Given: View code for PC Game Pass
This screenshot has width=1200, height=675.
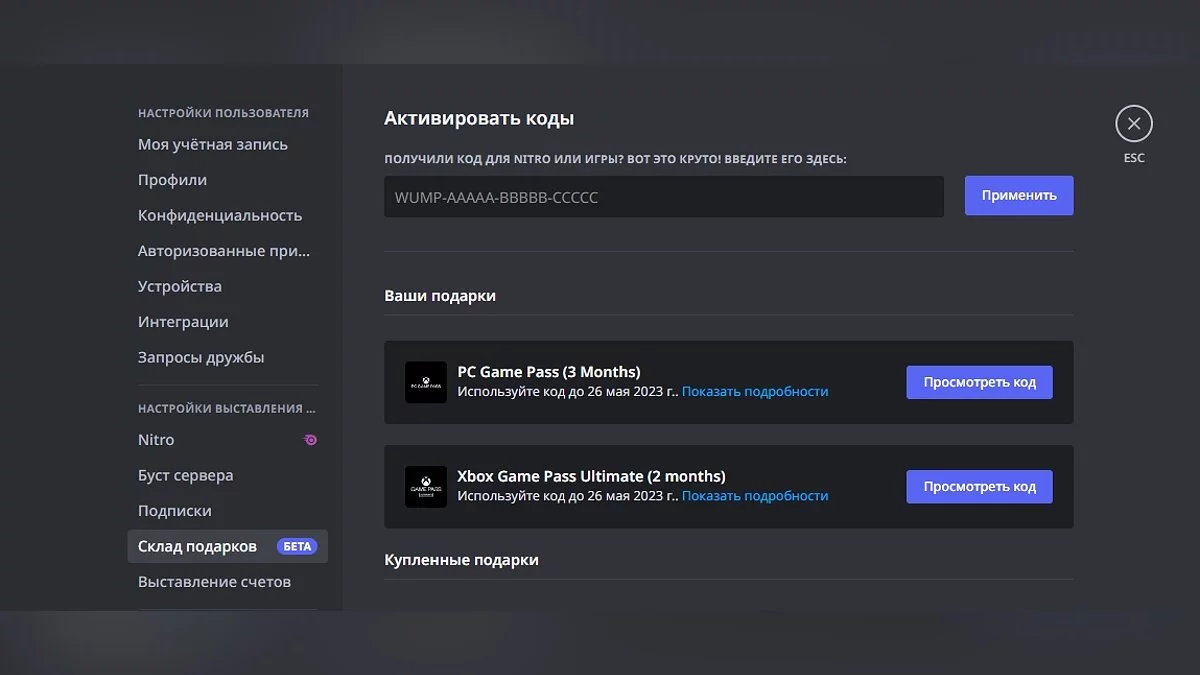Looking at the screenshot, I should 979,382.
